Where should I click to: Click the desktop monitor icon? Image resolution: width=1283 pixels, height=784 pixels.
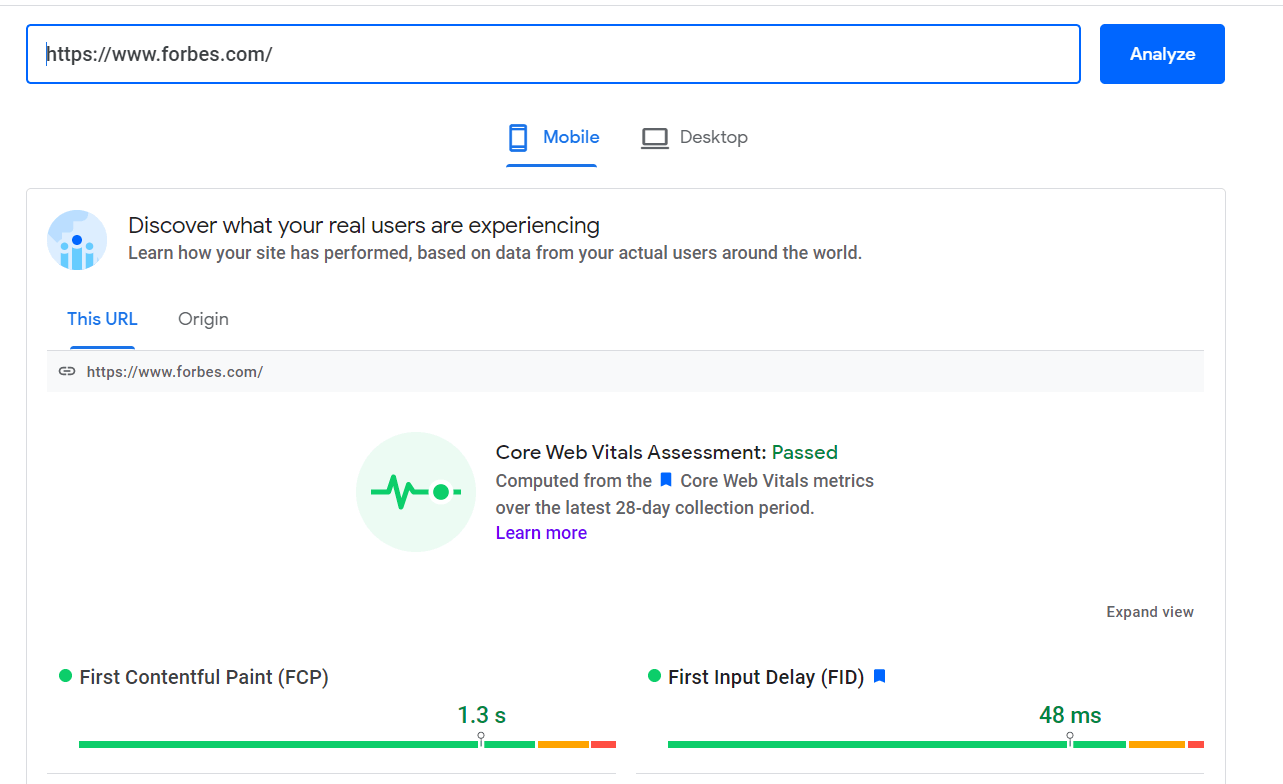pos(655,138)
